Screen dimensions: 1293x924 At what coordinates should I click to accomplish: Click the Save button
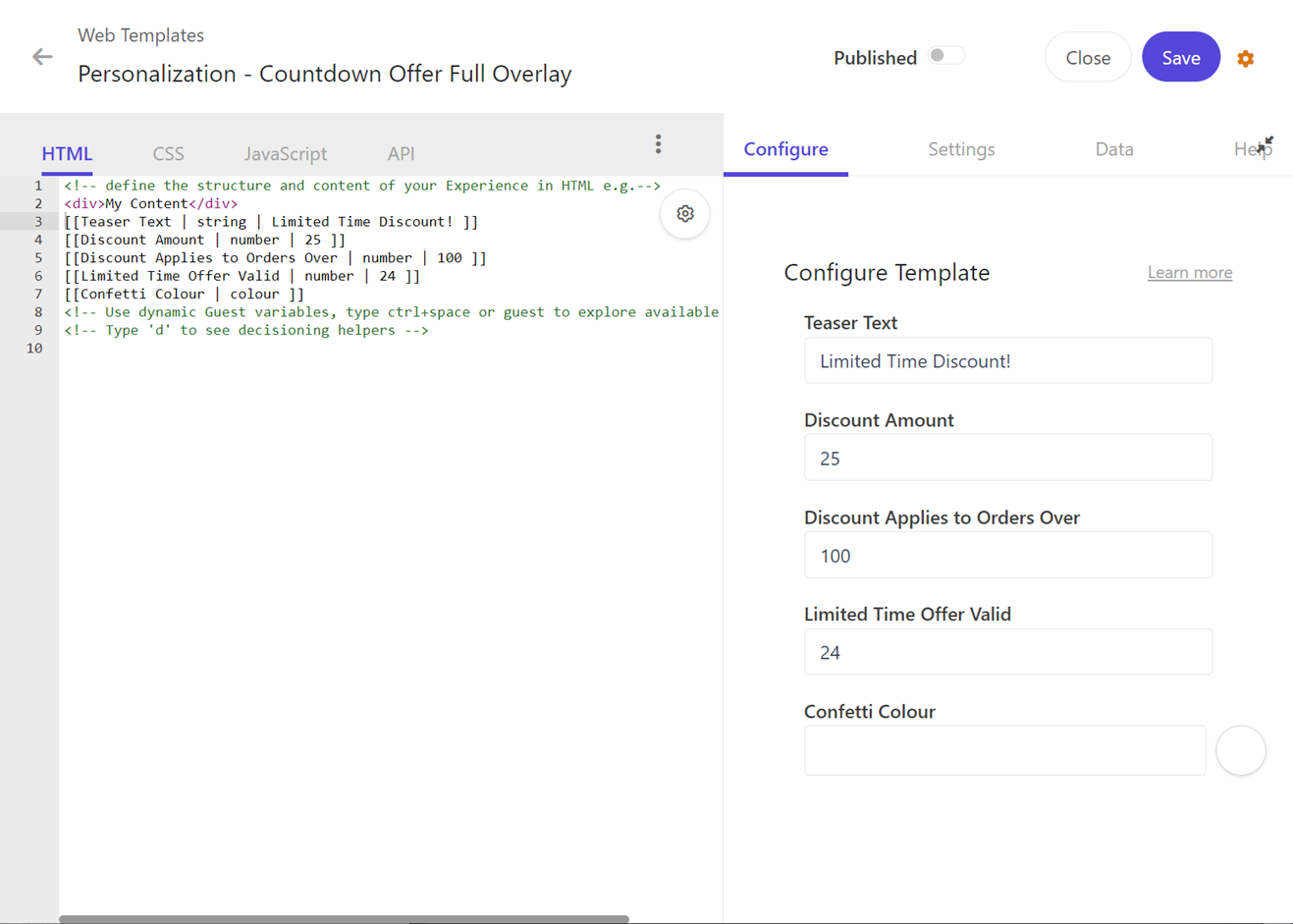click(1181, 57)
